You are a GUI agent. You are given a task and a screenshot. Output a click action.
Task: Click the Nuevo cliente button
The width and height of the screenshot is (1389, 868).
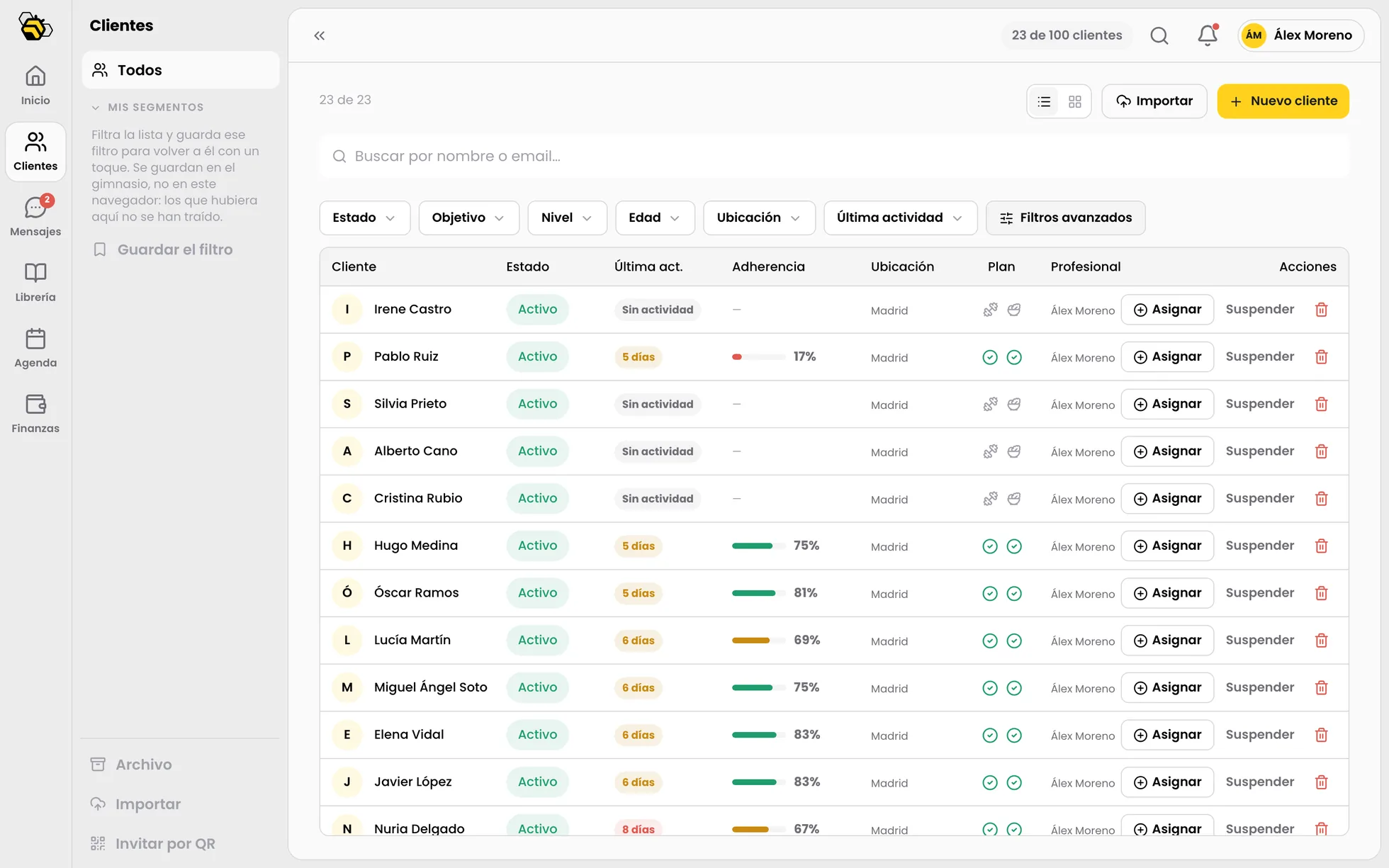click(1283, 101)
